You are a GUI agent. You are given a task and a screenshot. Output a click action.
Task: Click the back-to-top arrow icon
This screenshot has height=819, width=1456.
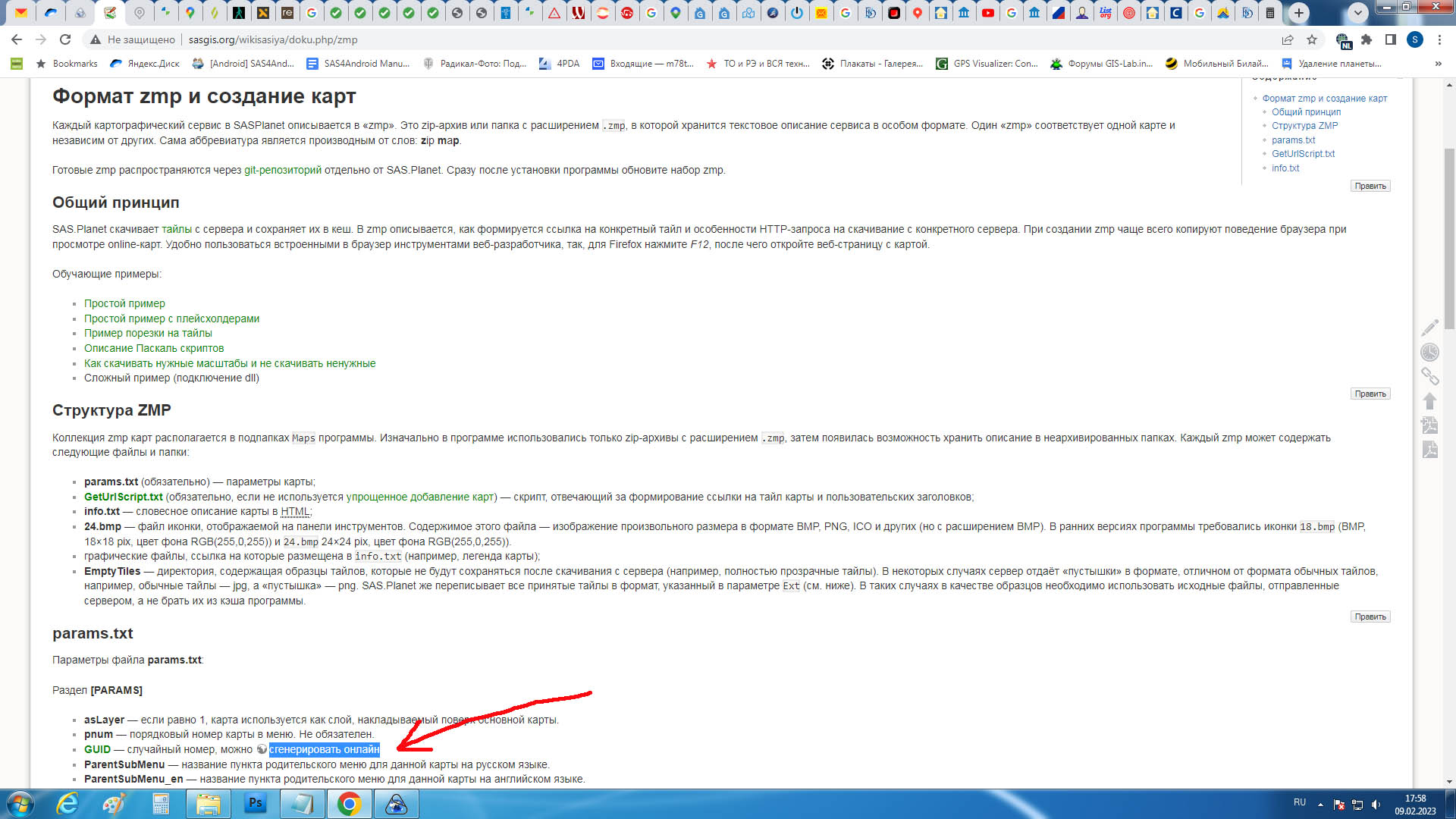tap(1429, 401)
